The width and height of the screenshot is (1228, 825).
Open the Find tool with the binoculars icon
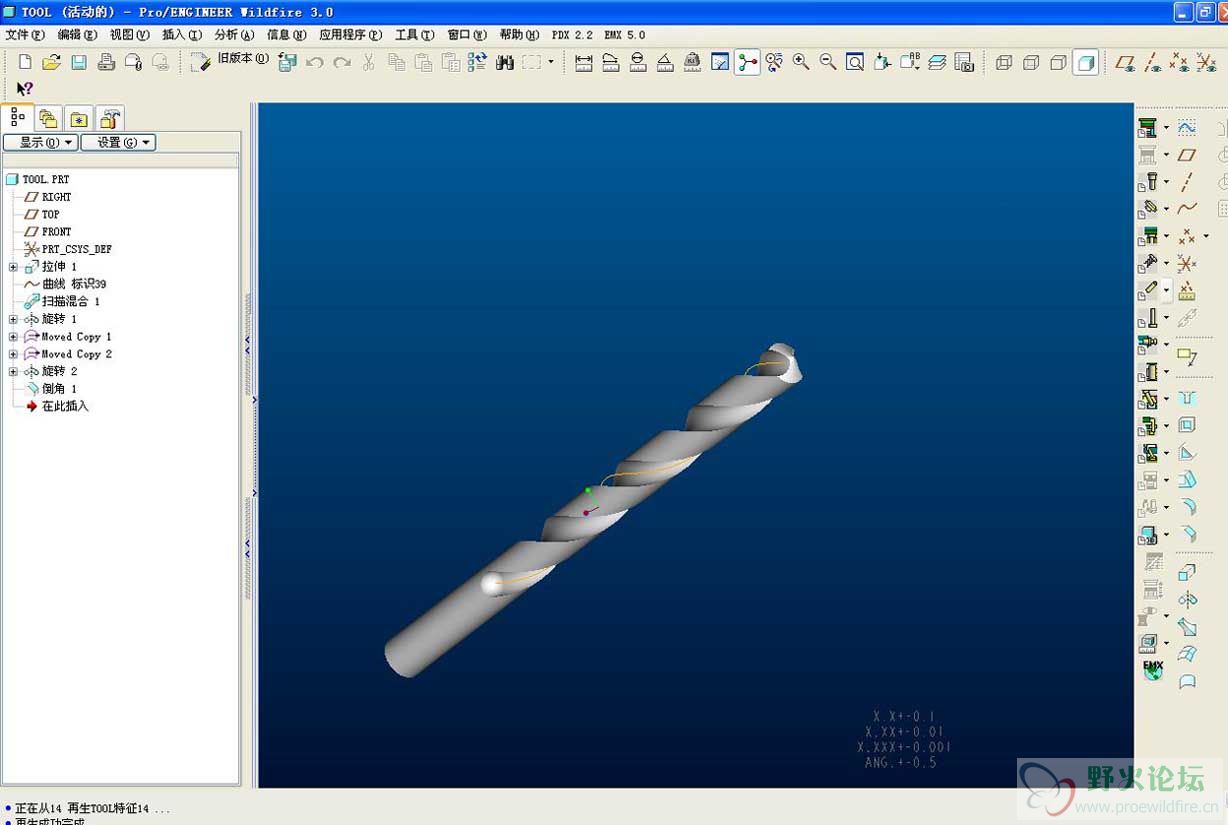click(505, 62)
